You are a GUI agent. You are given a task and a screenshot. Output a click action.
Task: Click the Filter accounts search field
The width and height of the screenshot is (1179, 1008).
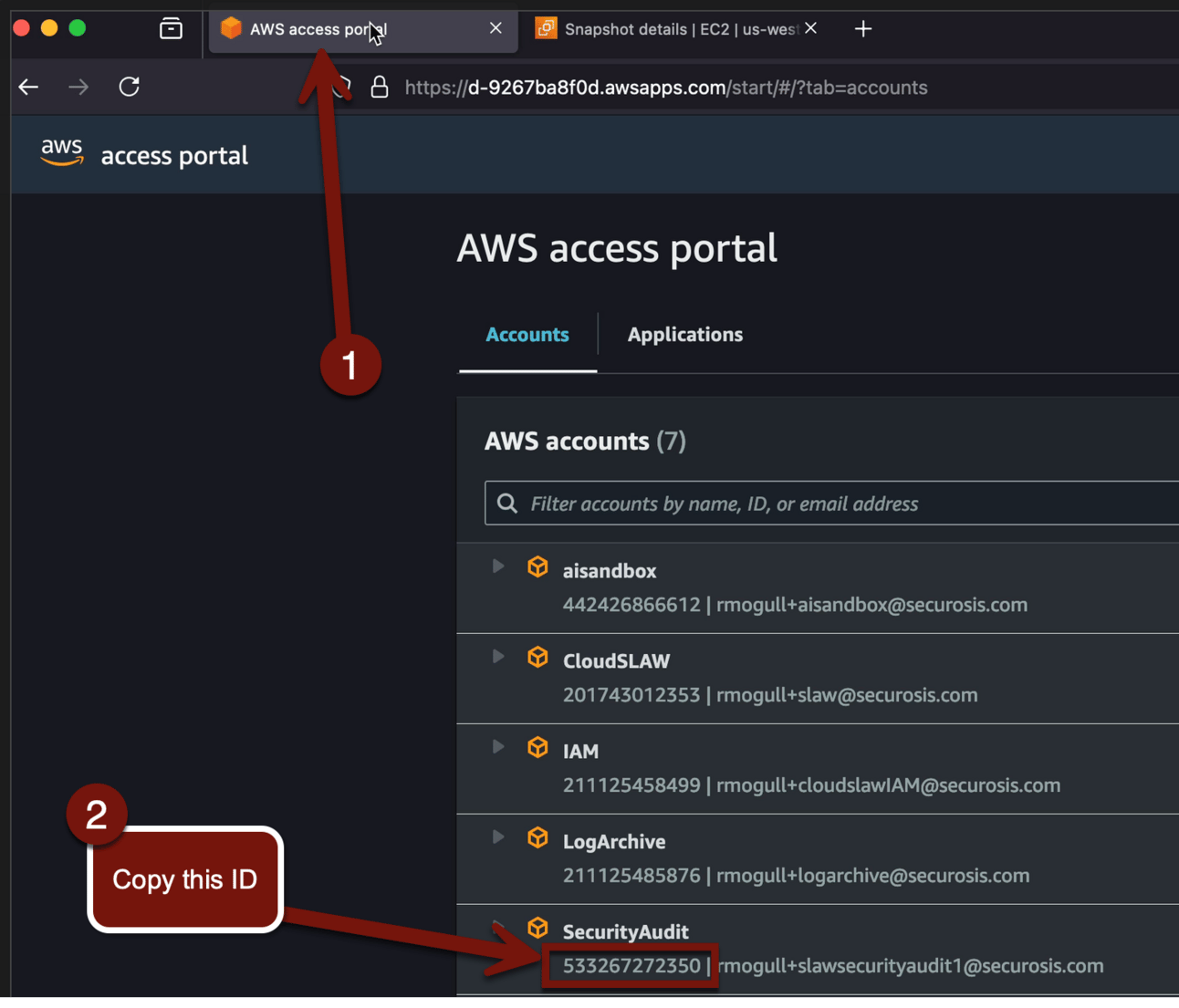(x=831, y=504)
